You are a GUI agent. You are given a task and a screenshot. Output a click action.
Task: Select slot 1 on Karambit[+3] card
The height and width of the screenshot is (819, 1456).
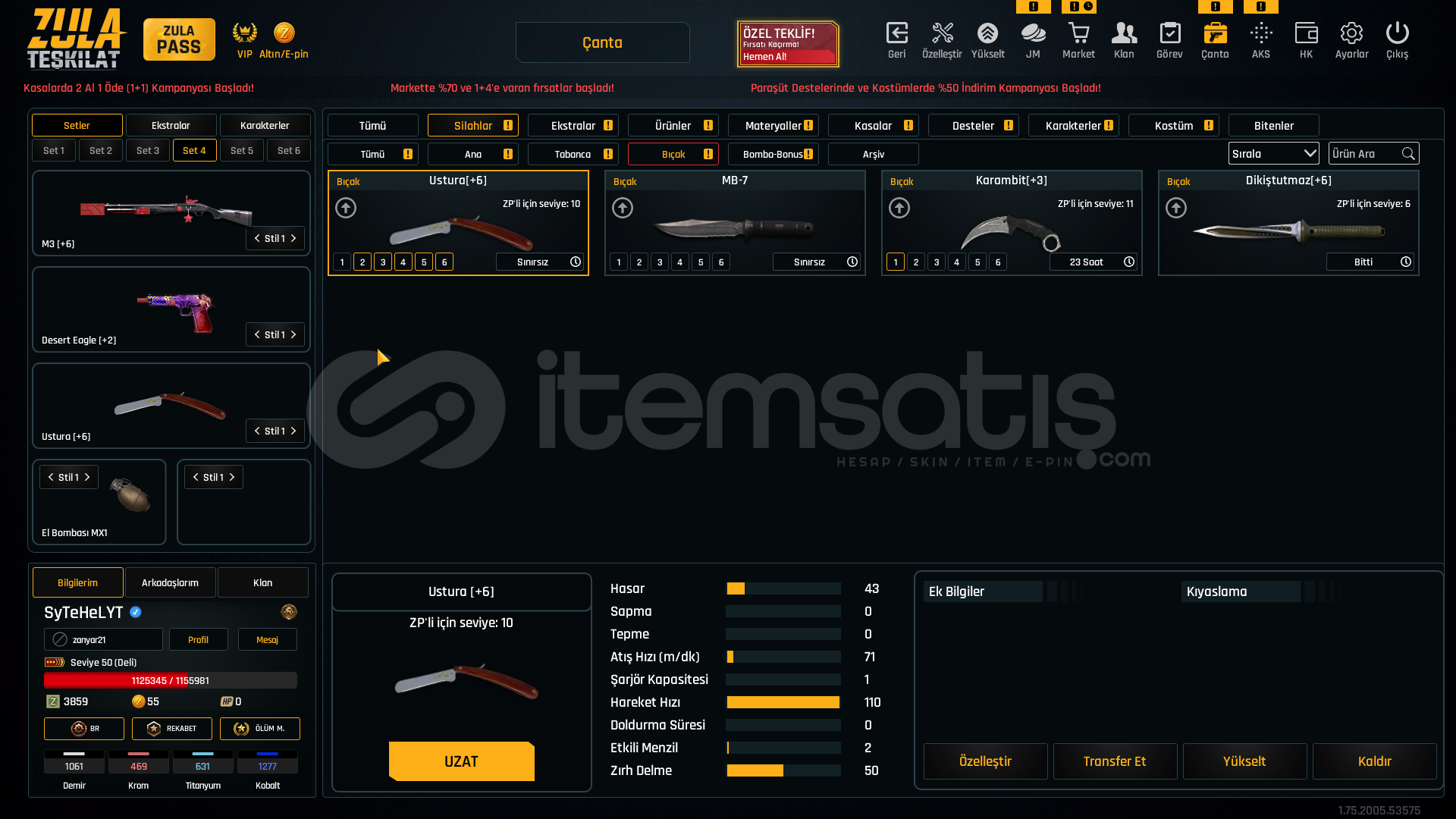pyautogui.click(x=896, y=262)
